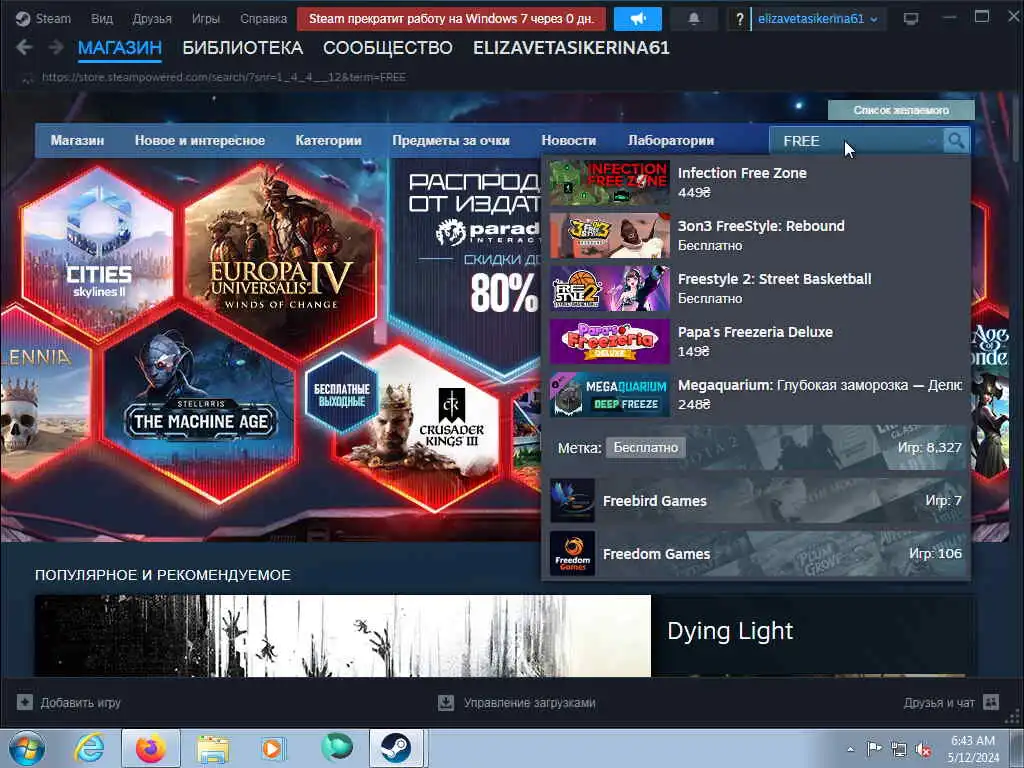This screenshot has width=1024, height=768.
Task: Go forward with the right arrow
Action: 56,47
